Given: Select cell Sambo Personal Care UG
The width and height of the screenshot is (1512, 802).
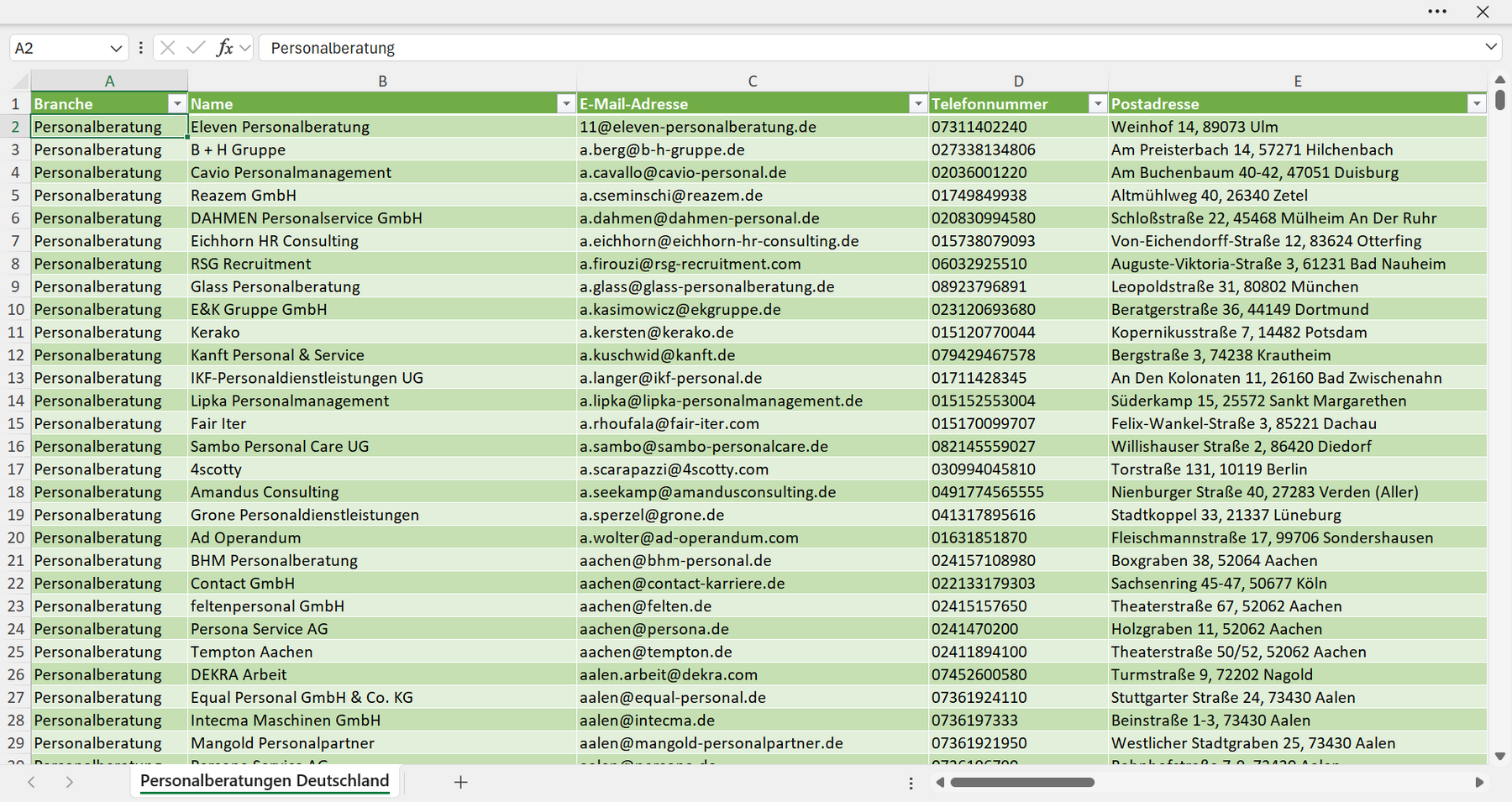Looking at the screenshot, I should 382,446.
